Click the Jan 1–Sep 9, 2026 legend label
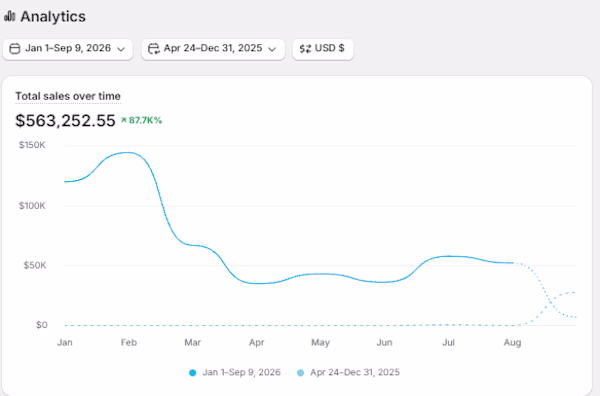 pyautogui.click(x=241, y=372)
